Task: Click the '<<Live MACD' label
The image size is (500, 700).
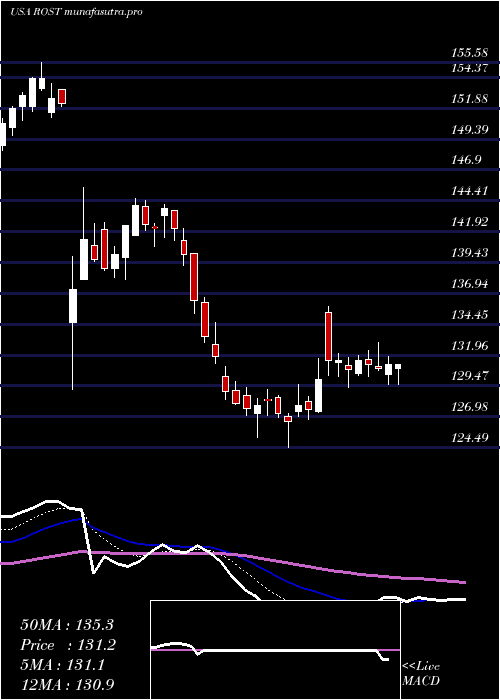Action: click(421, 674)
